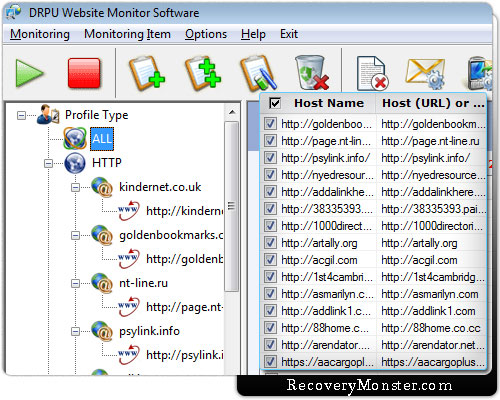Uncheck the https://aacargopl... row checkbox
Image resolution: width=500 pixels, height=400 pixels.
[270, 362]
